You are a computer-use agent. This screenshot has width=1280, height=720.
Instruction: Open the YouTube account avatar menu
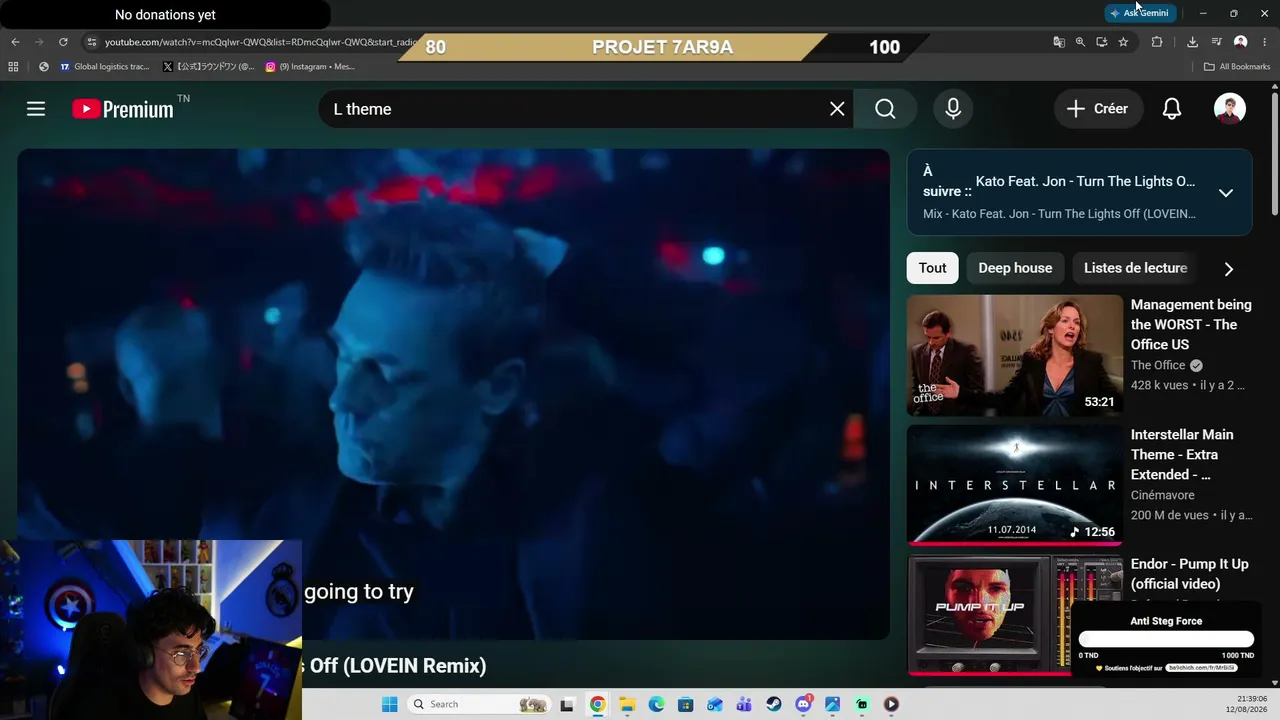coord(1229,109)
